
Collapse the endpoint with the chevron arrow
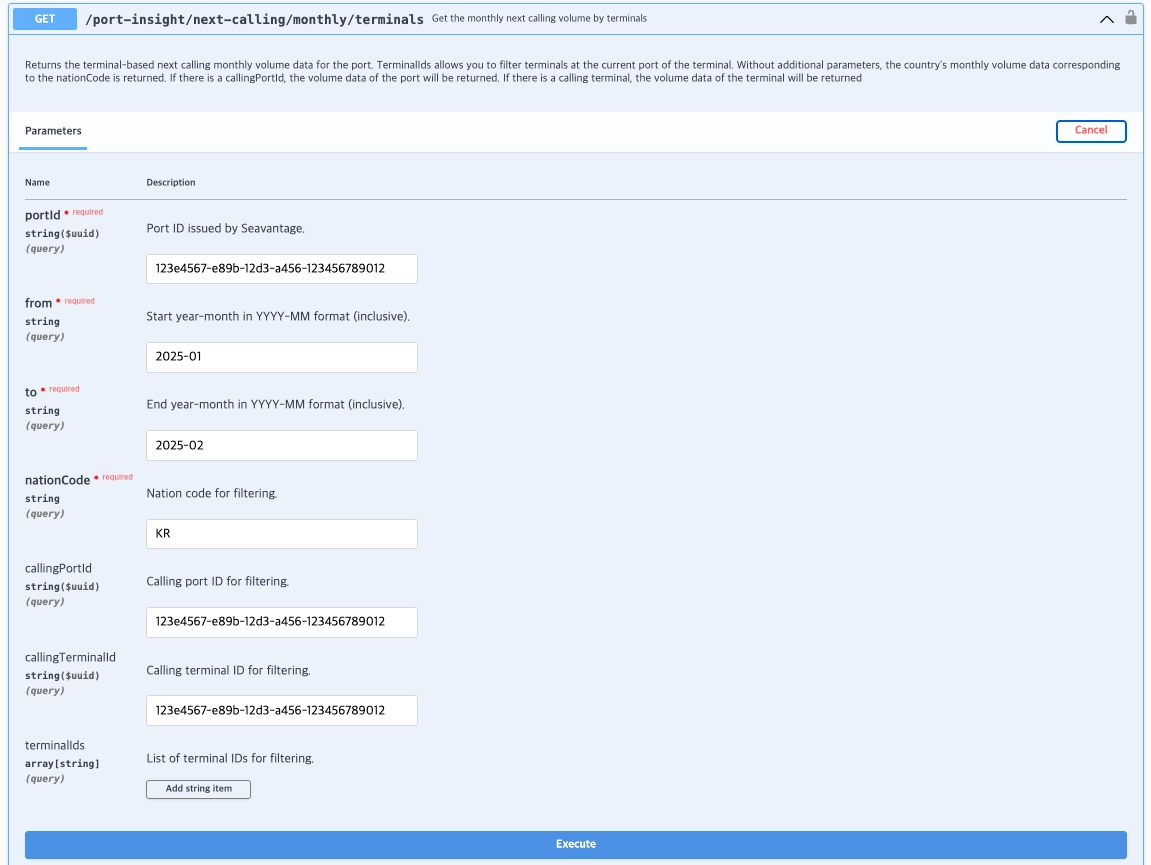pos(1106,19)
